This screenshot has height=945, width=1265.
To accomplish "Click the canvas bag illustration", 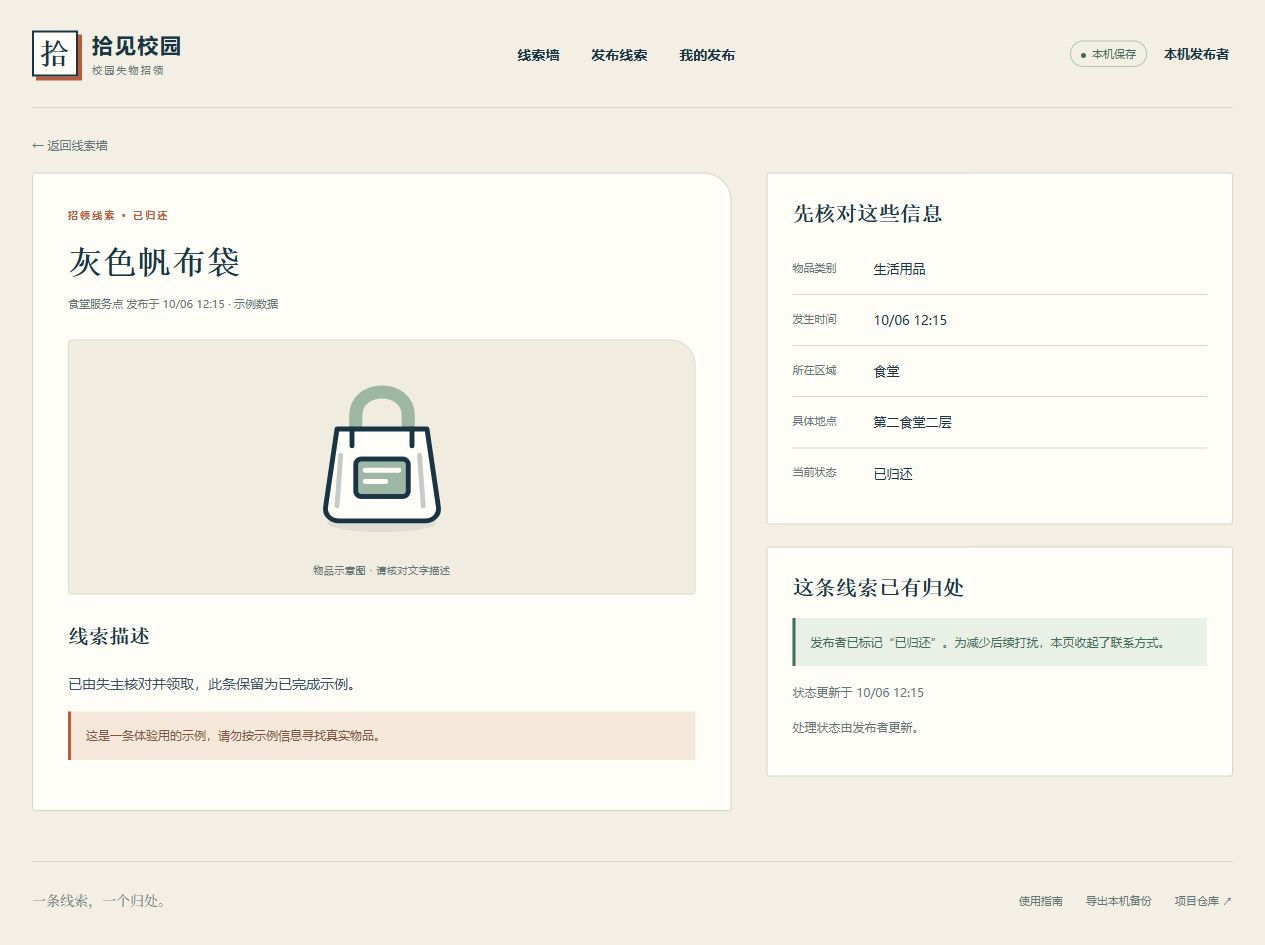I will pos(382,456).
